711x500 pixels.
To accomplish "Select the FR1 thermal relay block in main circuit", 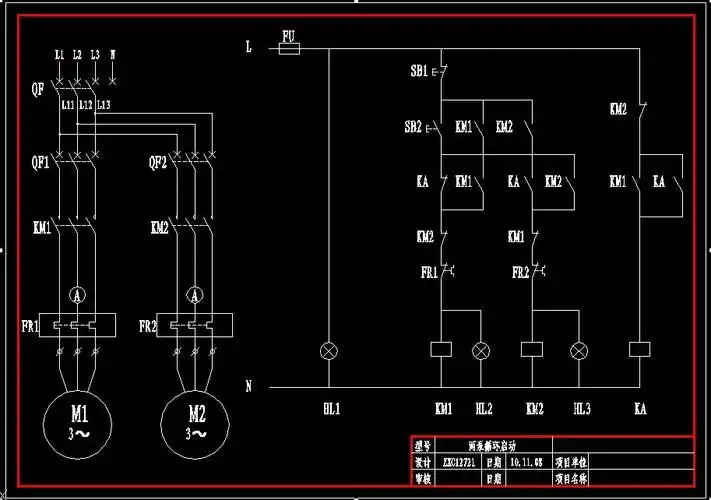I will [77, 325].
